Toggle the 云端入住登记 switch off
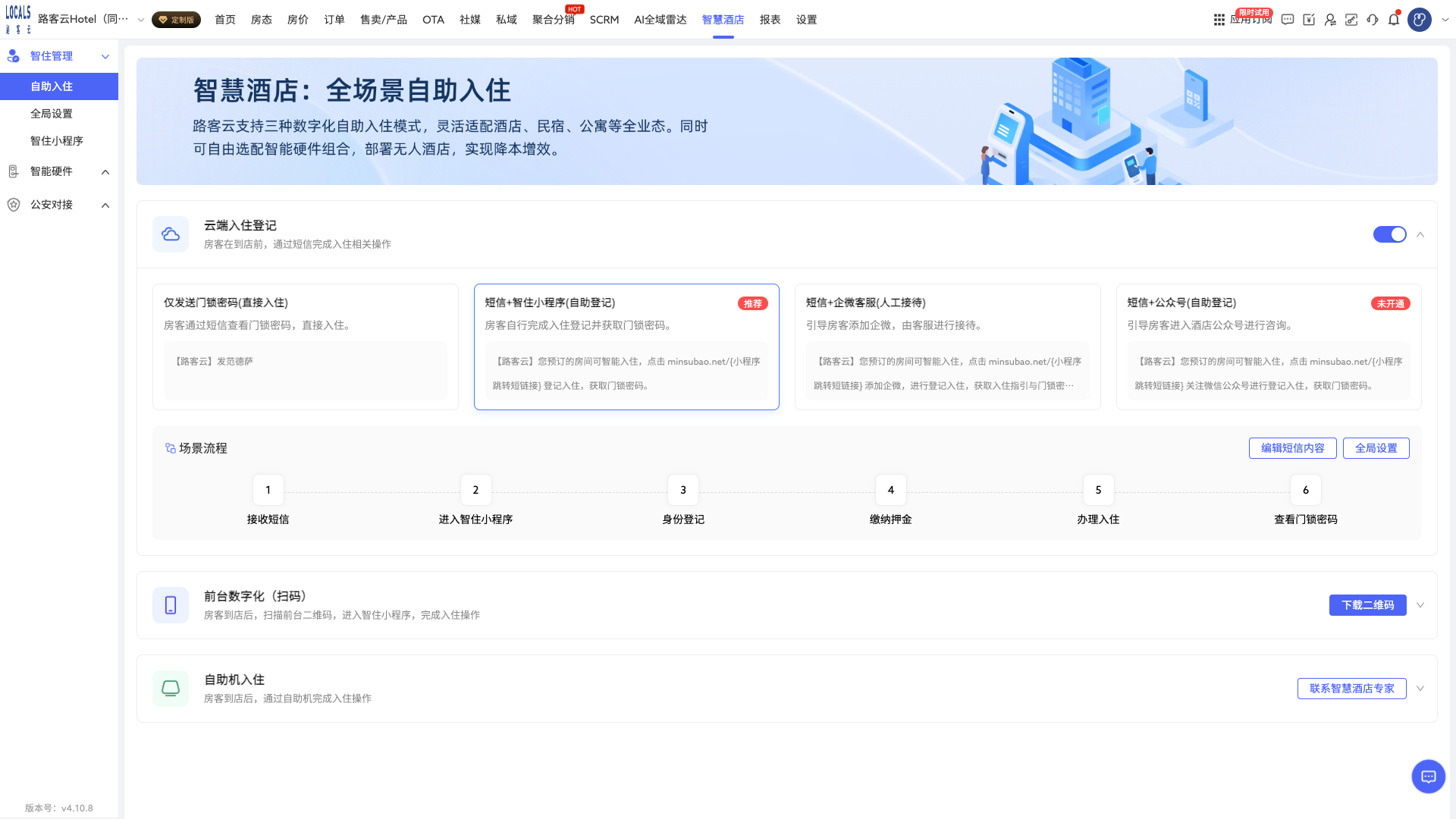1456x819 pixels. tap(1390, 234)
